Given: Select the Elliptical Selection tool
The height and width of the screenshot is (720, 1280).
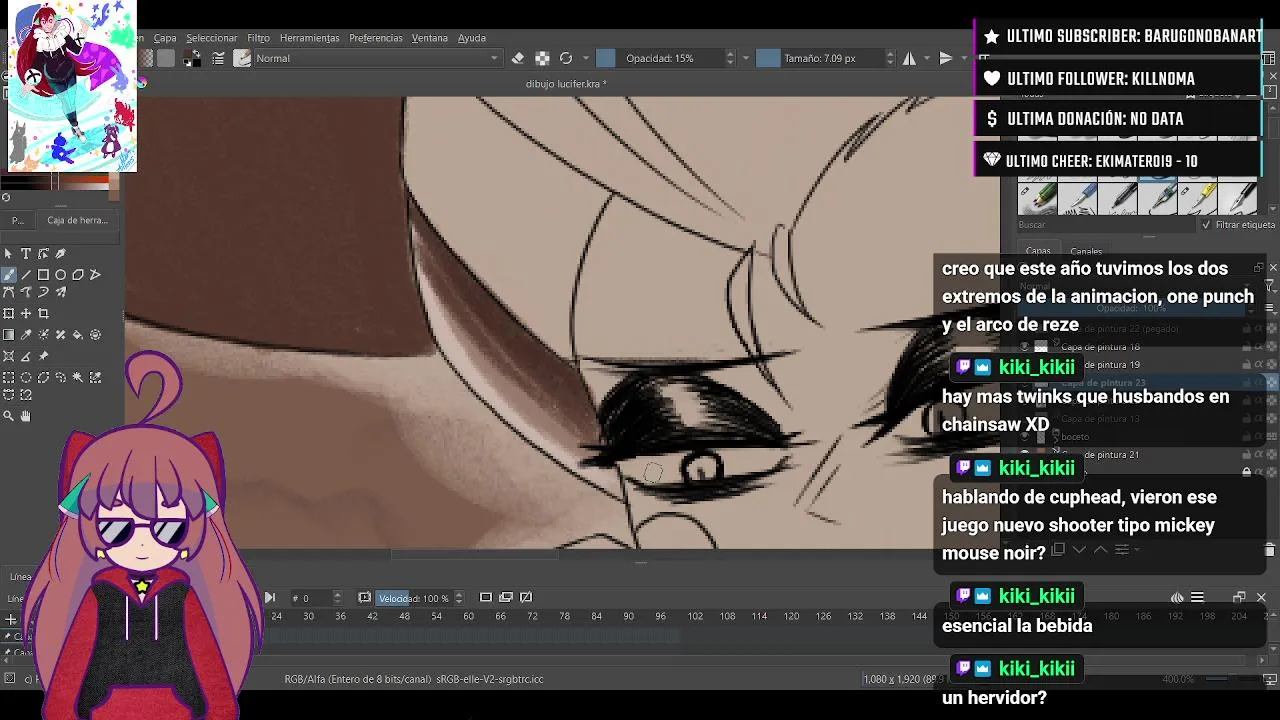Looking at the screenshot, I should click(x=26, y=377).
